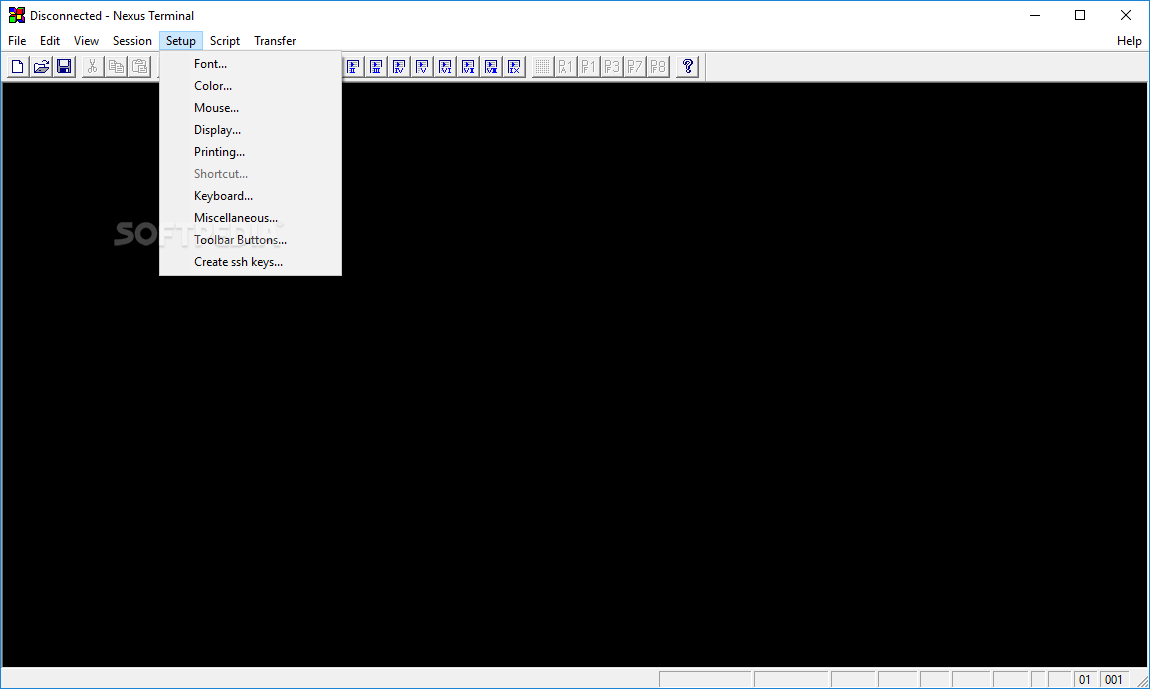Open the Help menu
1150x689 pixels.
click(x=1129, y=41)
